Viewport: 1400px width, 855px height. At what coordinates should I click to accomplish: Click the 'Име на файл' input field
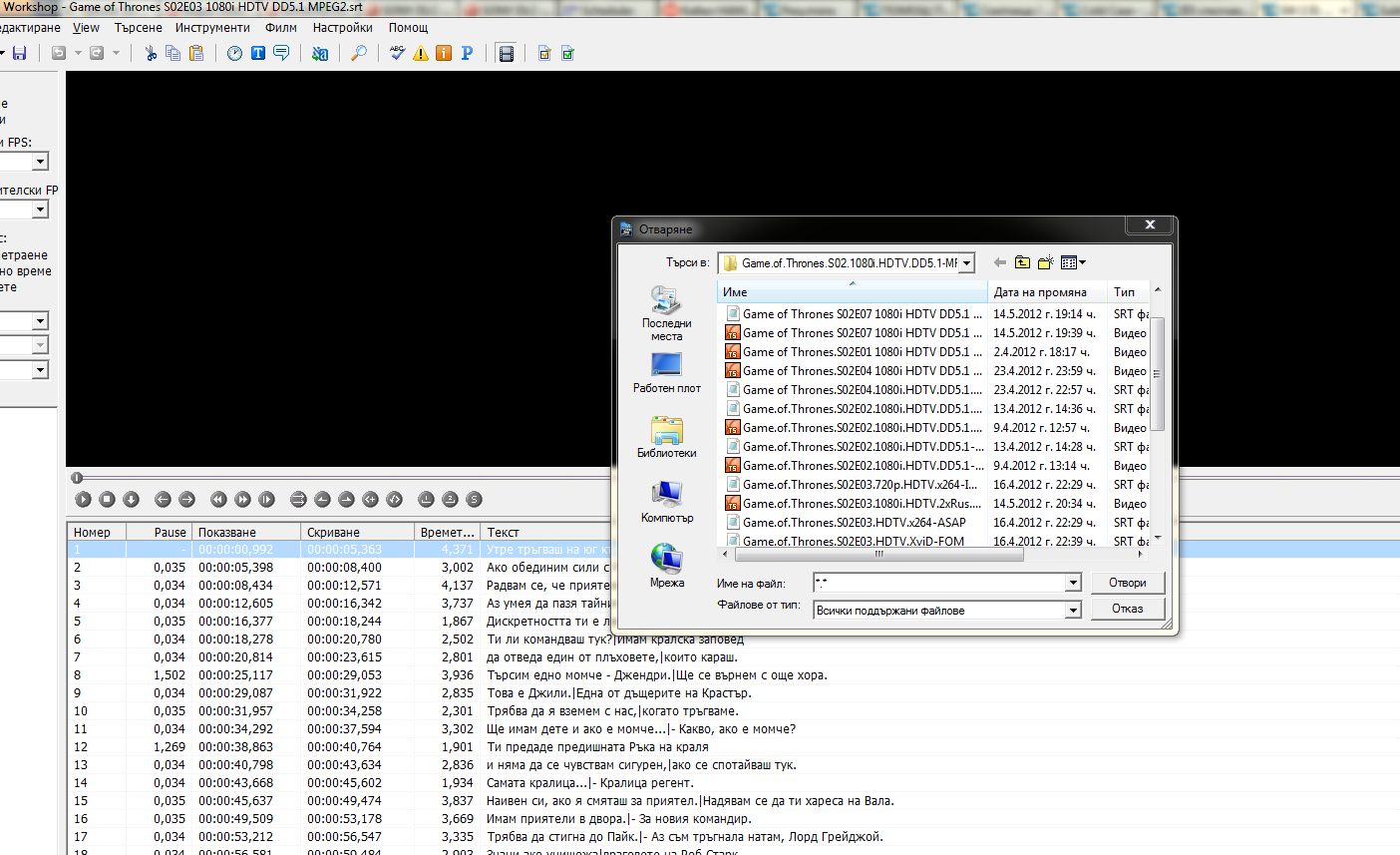point(938,583)
